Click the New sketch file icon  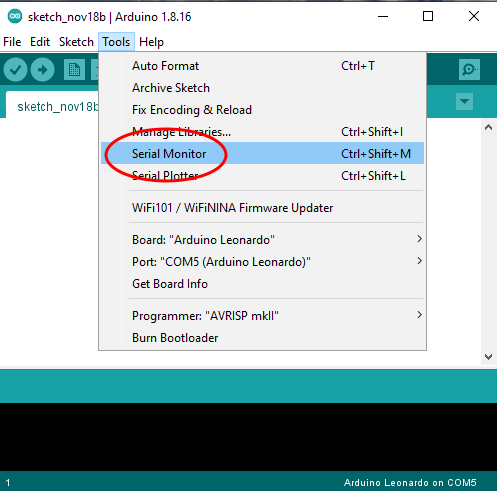pyautogui.click(x=74, y=70)
